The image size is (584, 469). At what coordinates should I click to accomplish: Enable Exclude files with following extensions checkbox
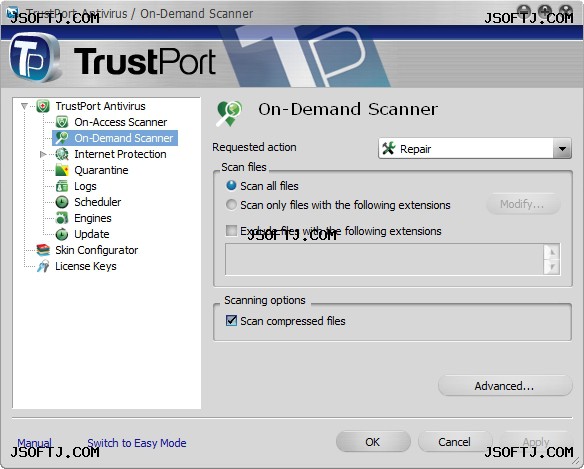click(231, 231)
